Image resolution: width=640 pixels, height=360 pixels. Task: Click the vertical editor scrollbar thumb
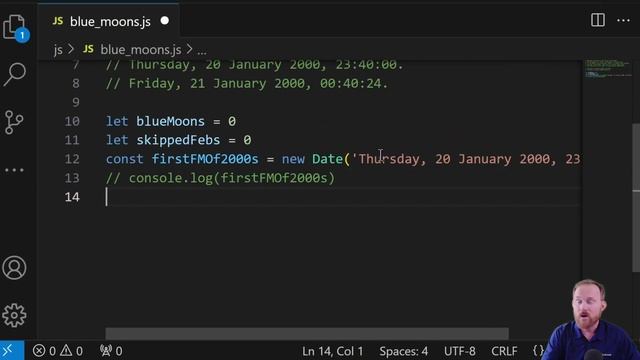tap(636, 198)
